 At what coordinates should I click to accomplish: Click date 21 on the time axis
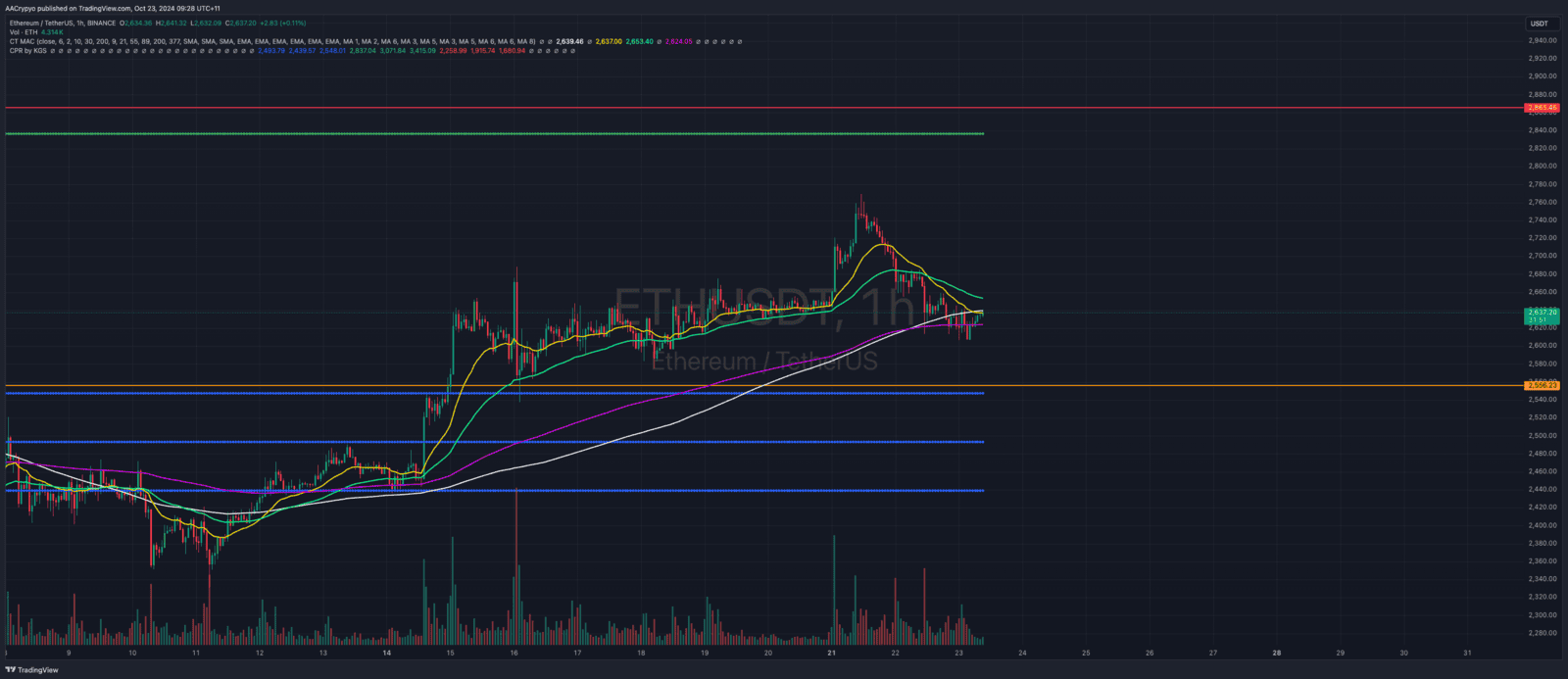tap(831, 653)
